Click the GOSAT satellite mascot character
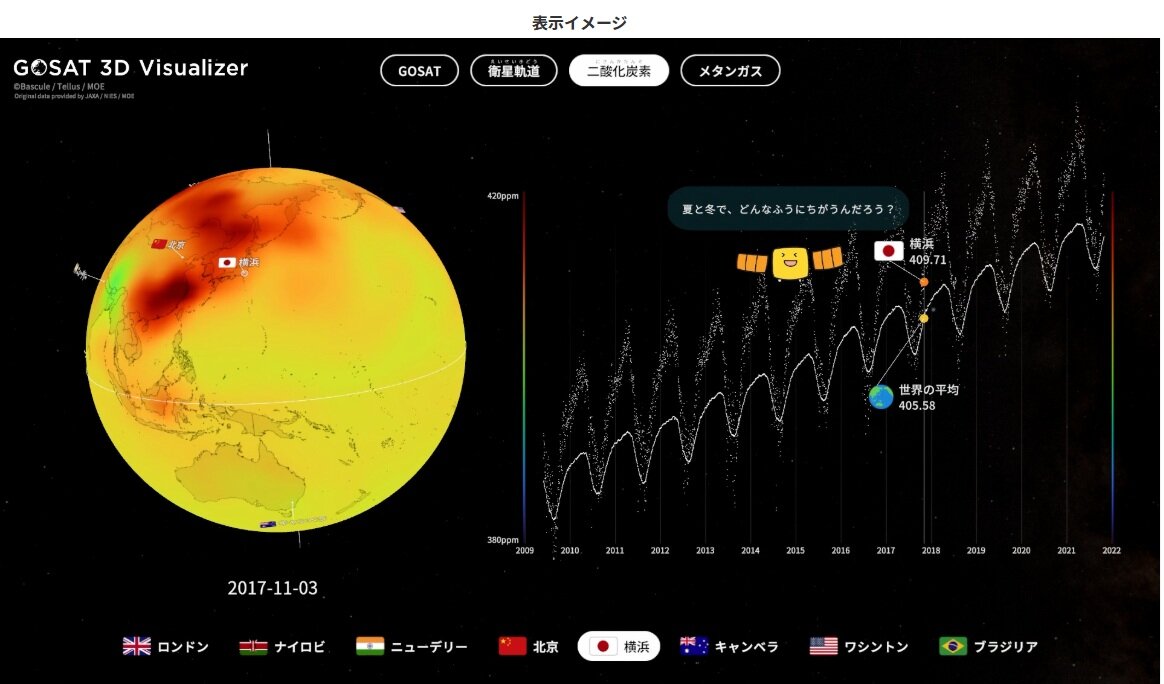 [790, 263]
